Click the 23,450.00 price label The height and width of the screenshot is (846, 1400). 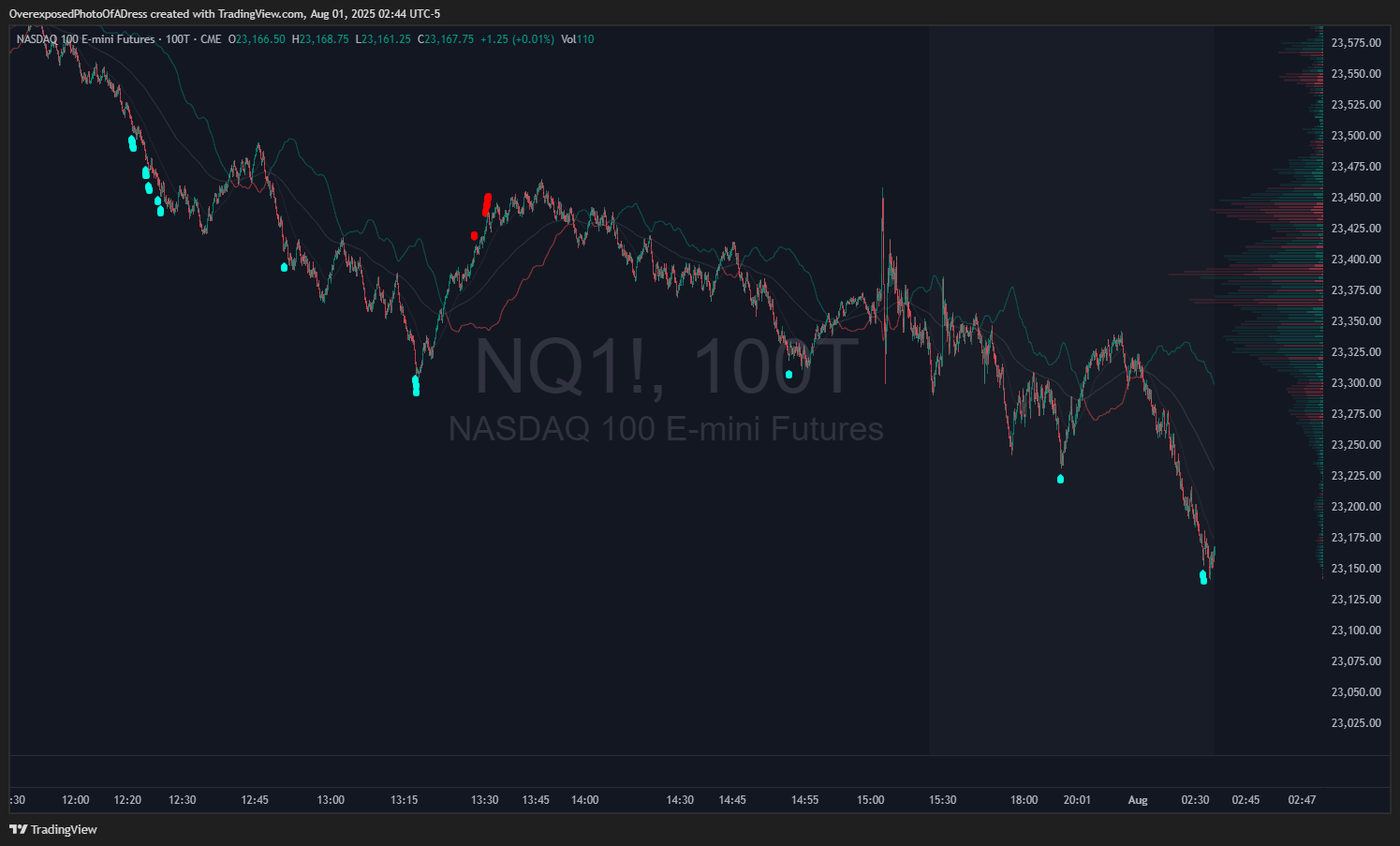click(x=1356, y=198)
